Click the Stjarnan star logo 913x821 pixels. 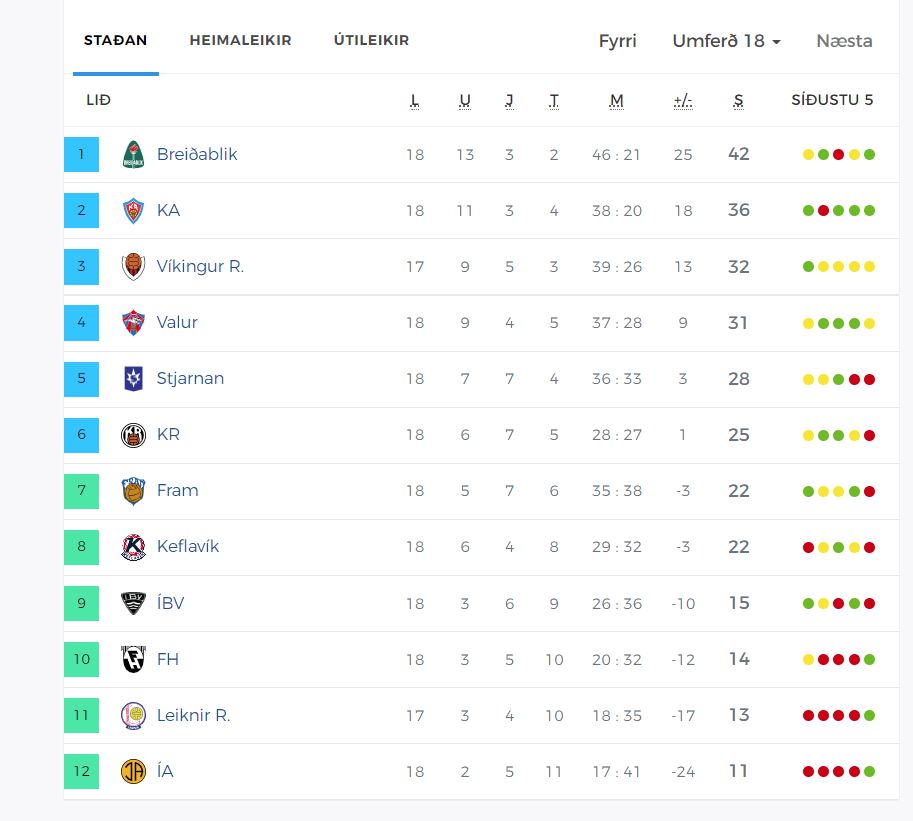[133, 379]
